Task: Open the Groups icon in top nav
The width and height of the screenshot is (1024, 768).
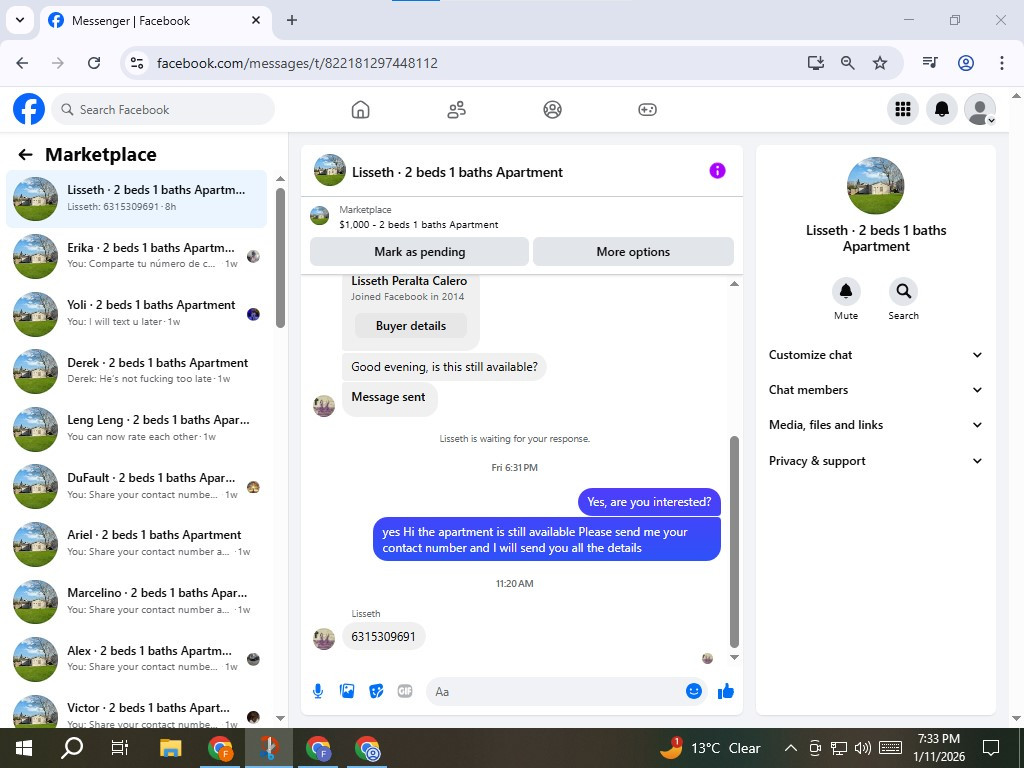Action: pos(552,110)
